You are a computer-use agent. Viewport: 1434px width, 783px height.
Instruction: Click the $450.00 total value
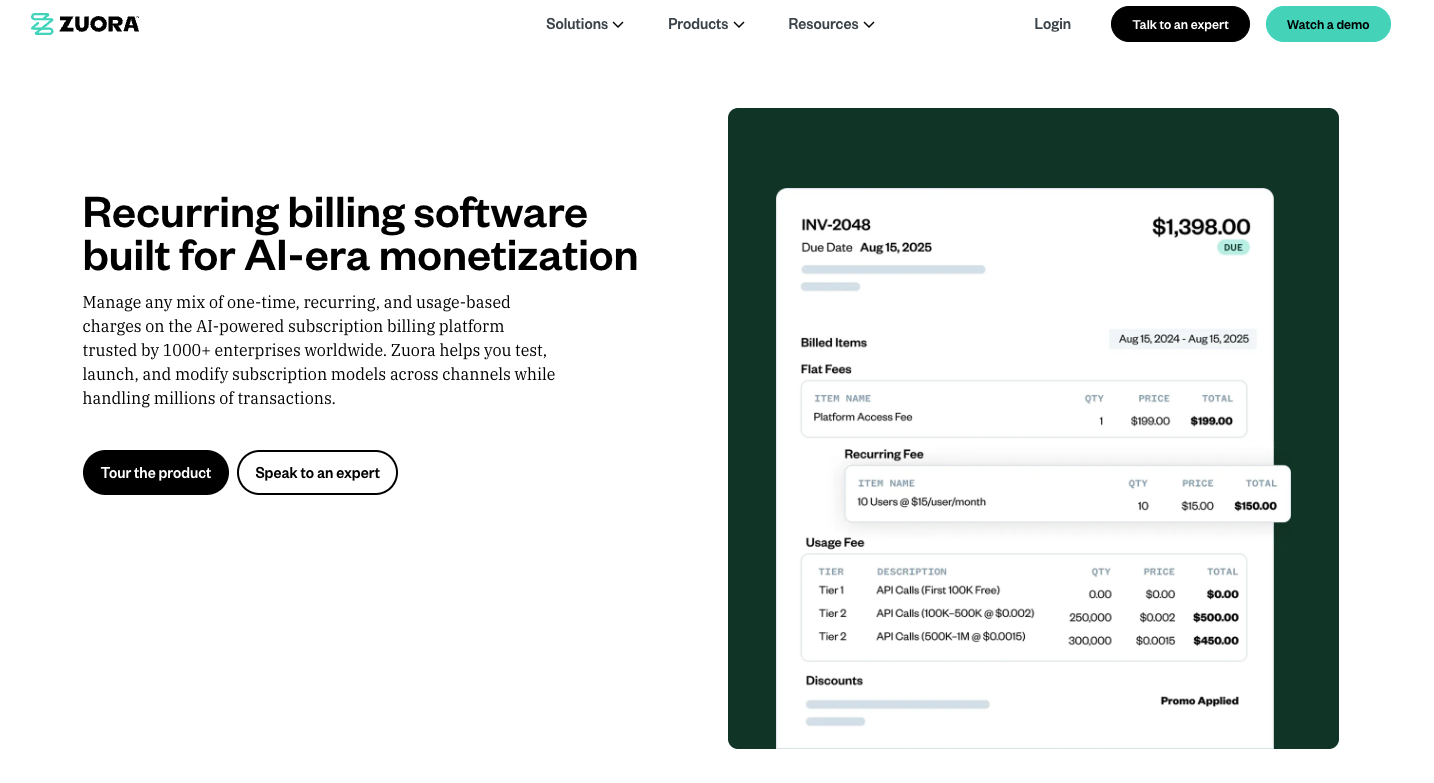1216,640
